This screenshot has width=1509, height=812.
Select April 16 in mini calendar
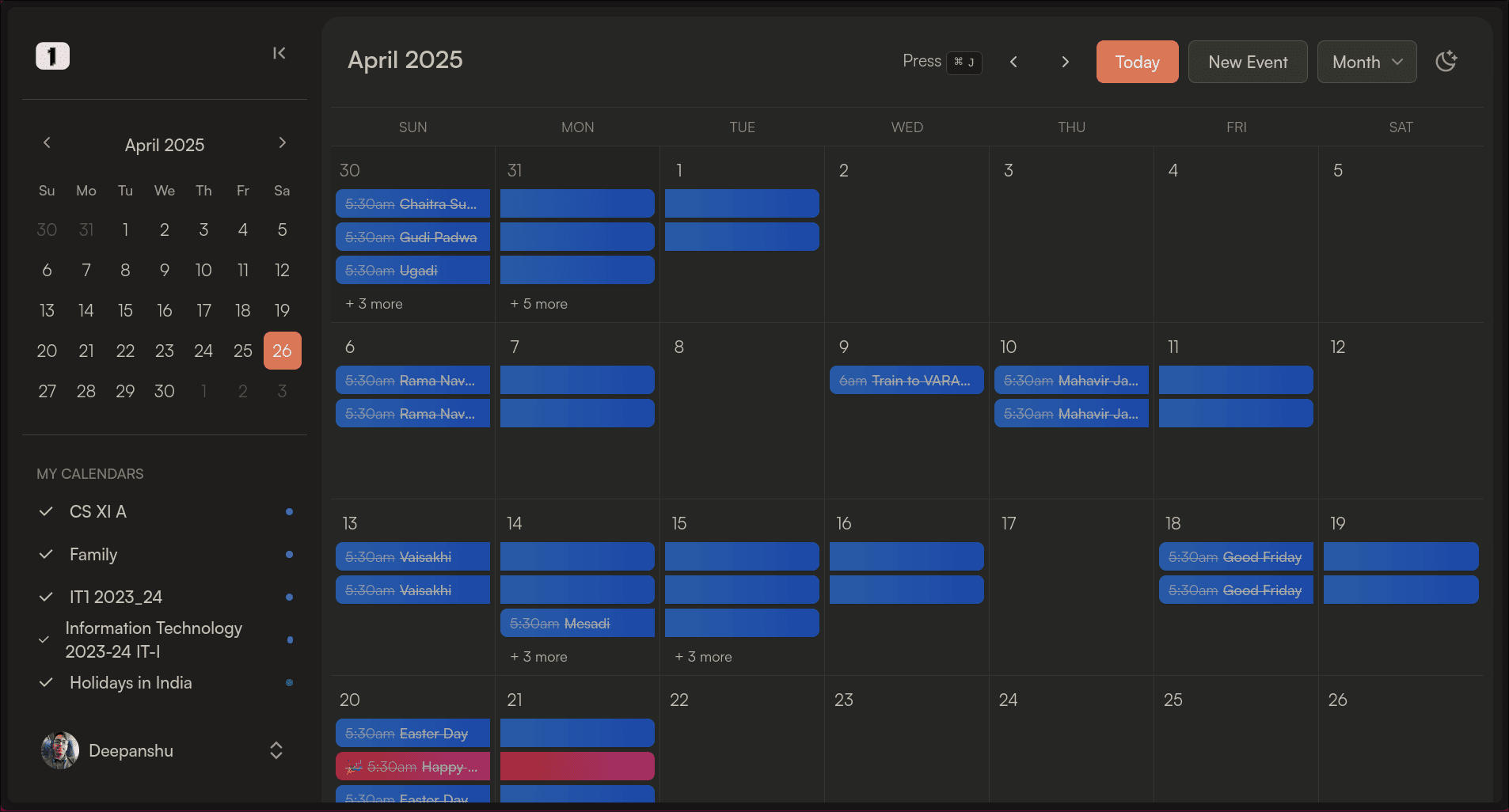[165, 310]
